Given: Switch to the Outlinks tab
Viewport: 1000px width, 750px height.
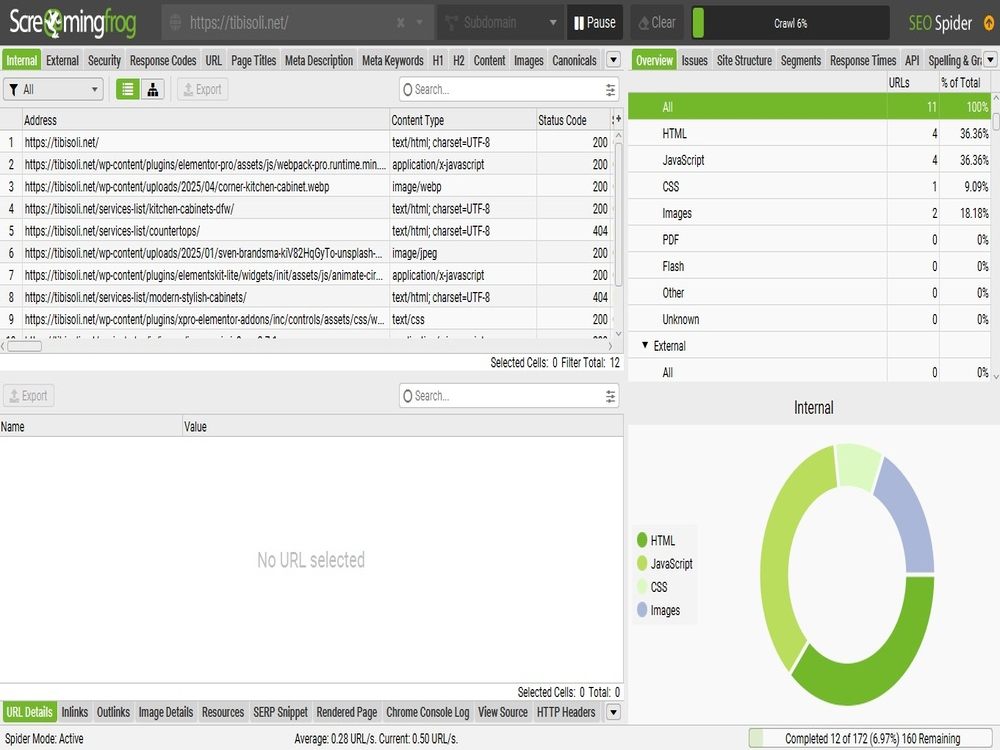Looking at the screenshot, I should coord(113,712).
